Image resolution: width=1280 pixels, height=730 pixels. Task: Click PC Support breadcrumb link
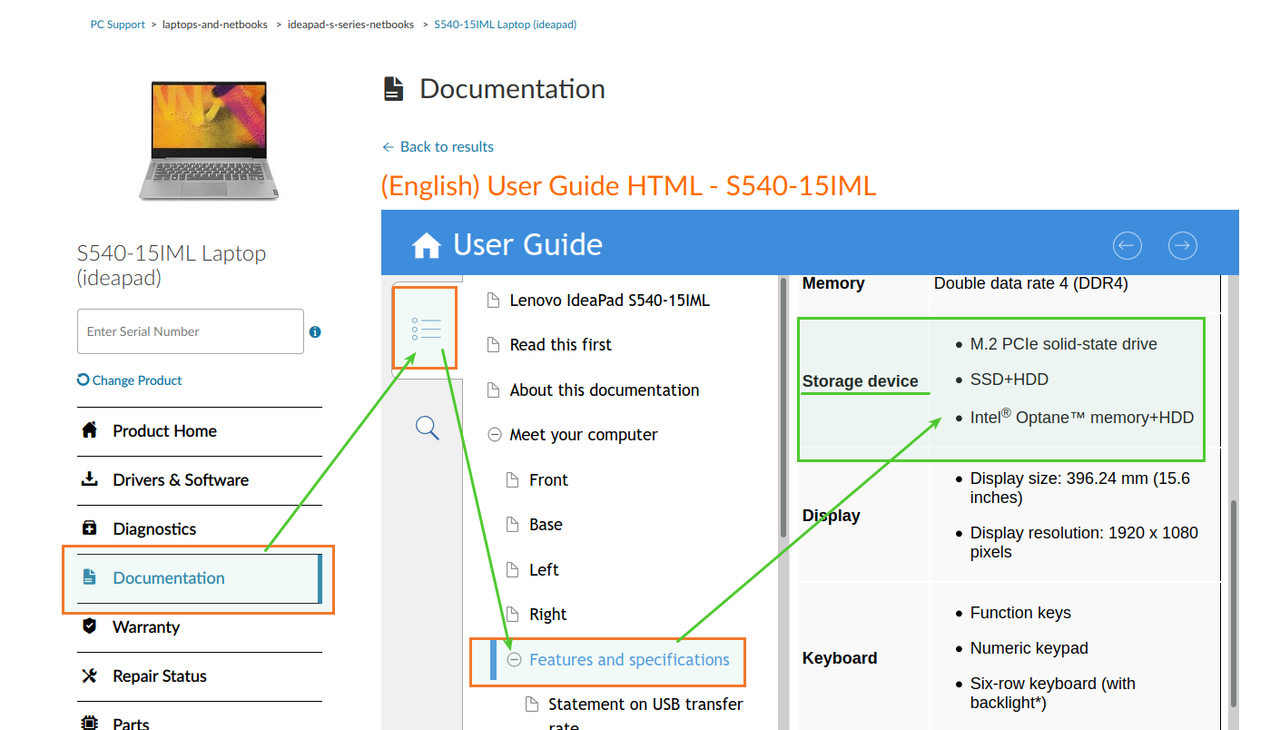[x=118, y=24]
